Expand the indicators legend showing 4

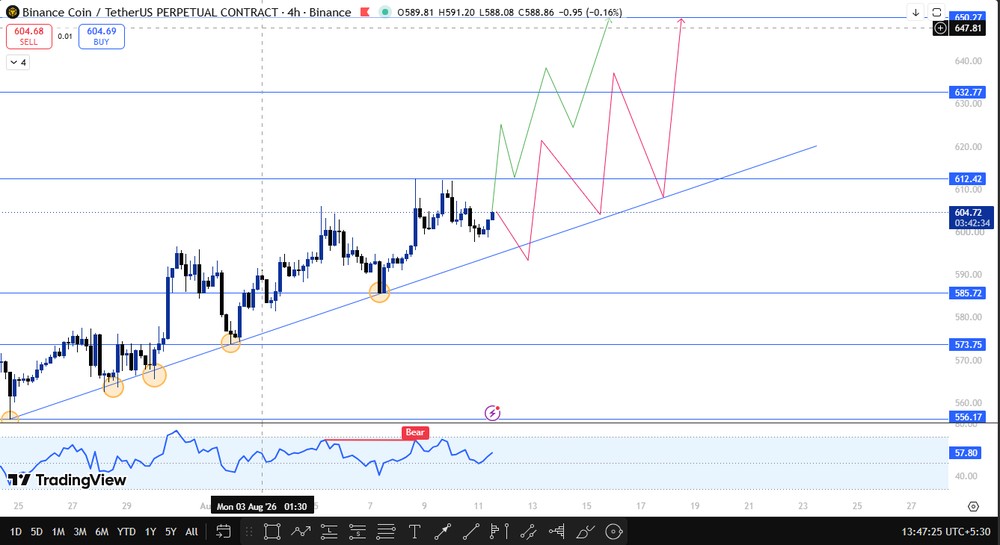pos(18,62)
